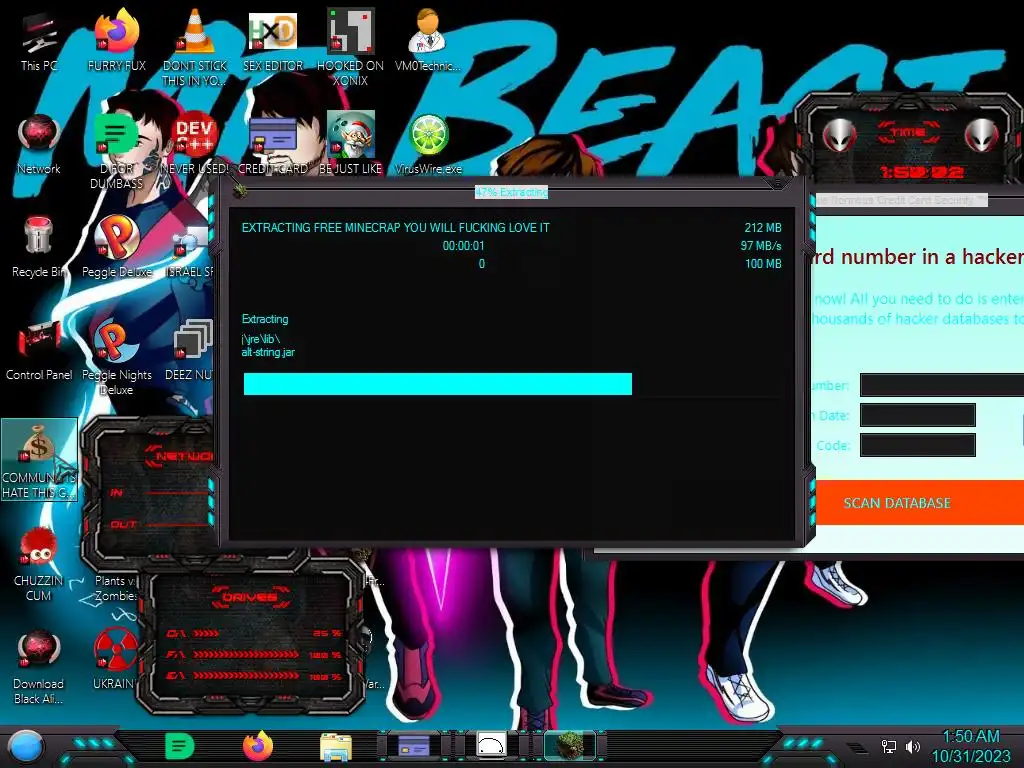Open the green chat-bubble DUMBASS shortcut
This screenshot has height=768, width=1024.
pos(116,150)
